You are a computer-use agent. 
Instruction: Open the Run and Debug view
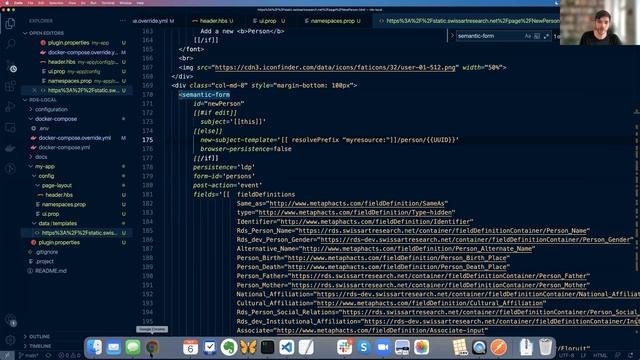pos(10,107)
